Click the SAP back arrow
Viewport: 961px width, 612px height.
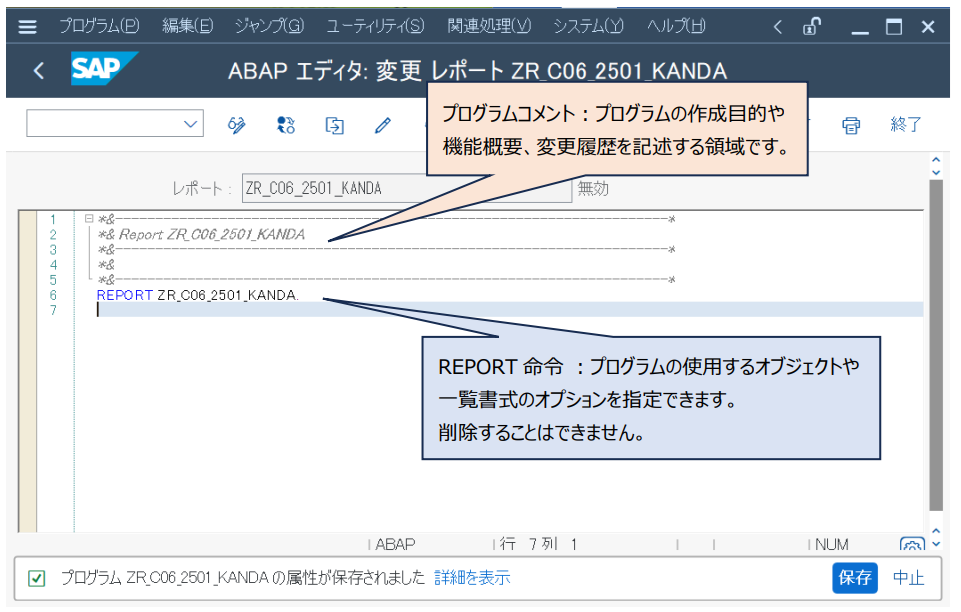tap(39, 71)
